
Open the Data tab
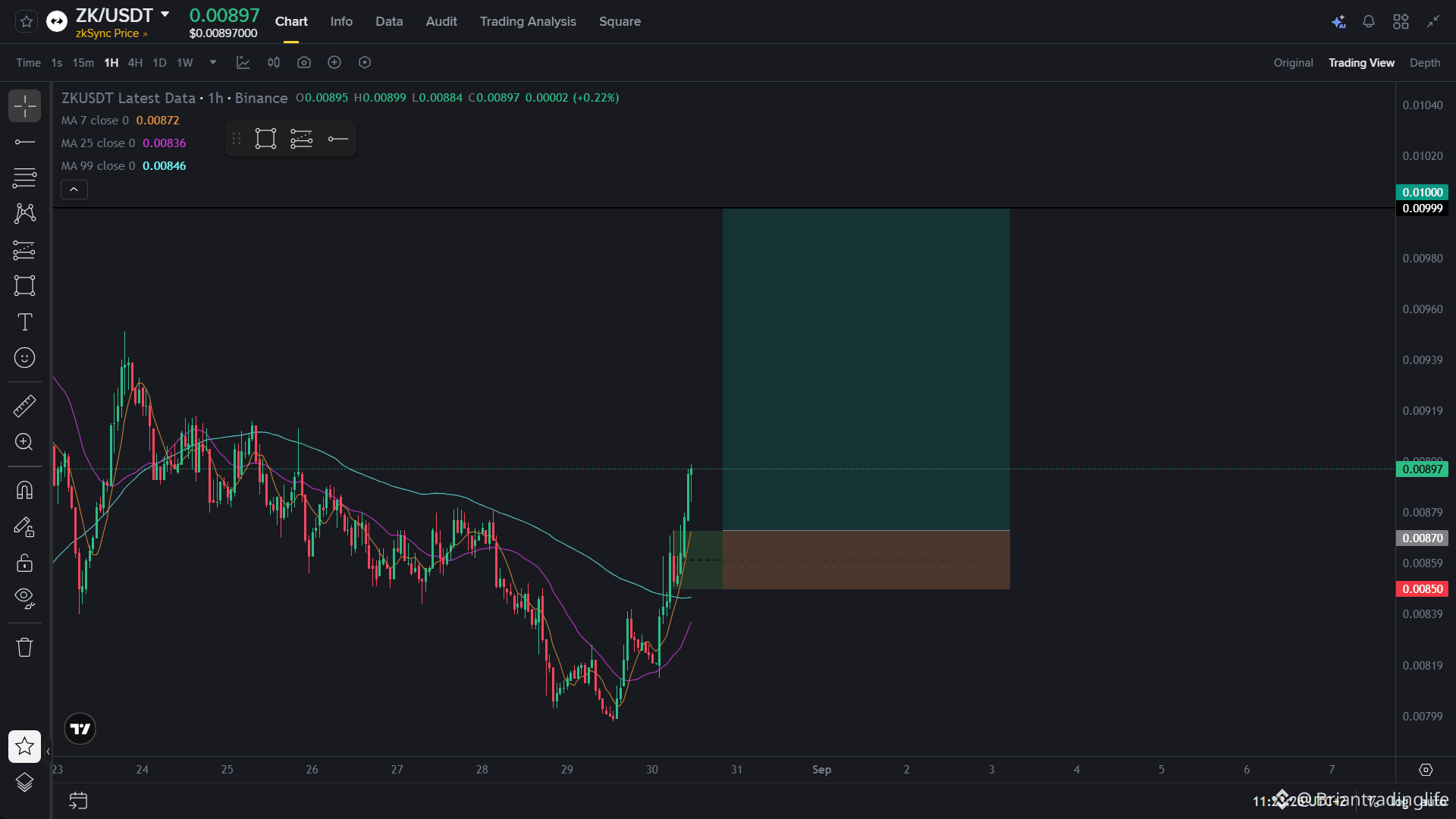pos(389,21)
